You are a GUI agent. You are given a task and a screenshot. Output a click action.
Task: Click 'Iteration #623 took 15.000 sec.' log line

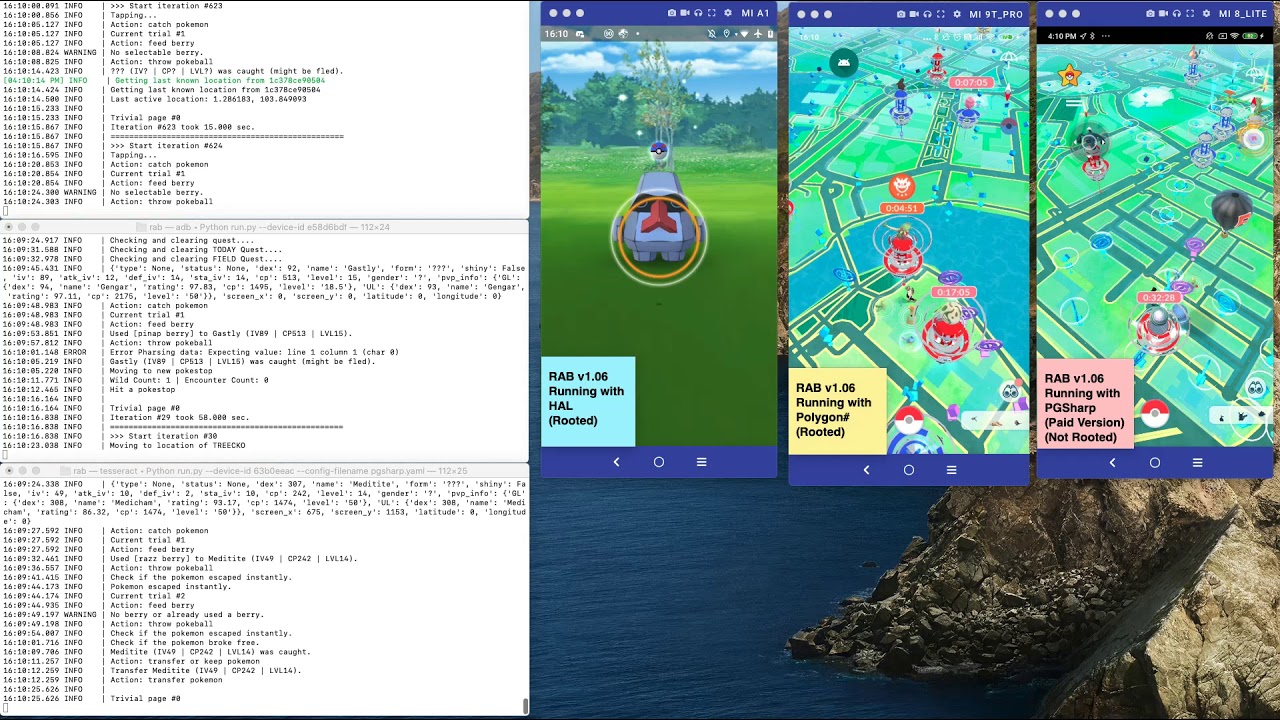pos(182,127)
